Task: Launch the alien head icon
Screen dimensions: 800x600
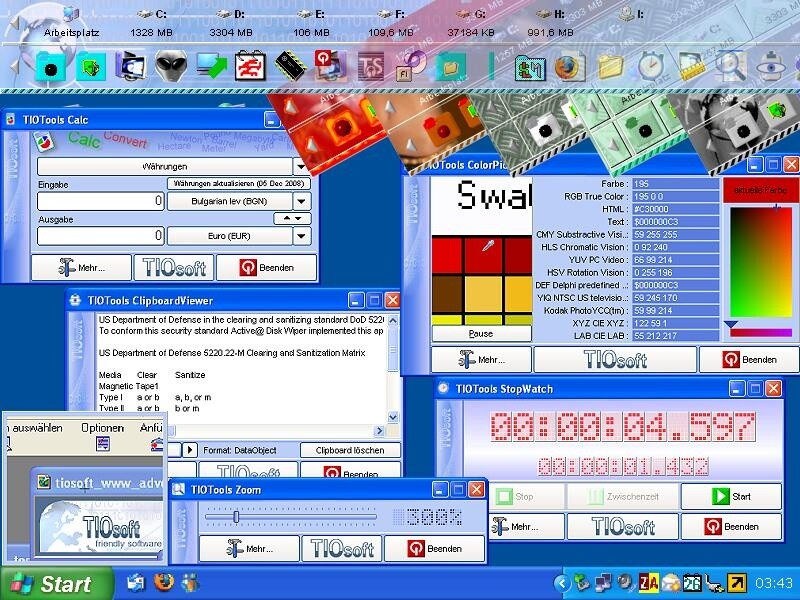Action: coord(170,66)
